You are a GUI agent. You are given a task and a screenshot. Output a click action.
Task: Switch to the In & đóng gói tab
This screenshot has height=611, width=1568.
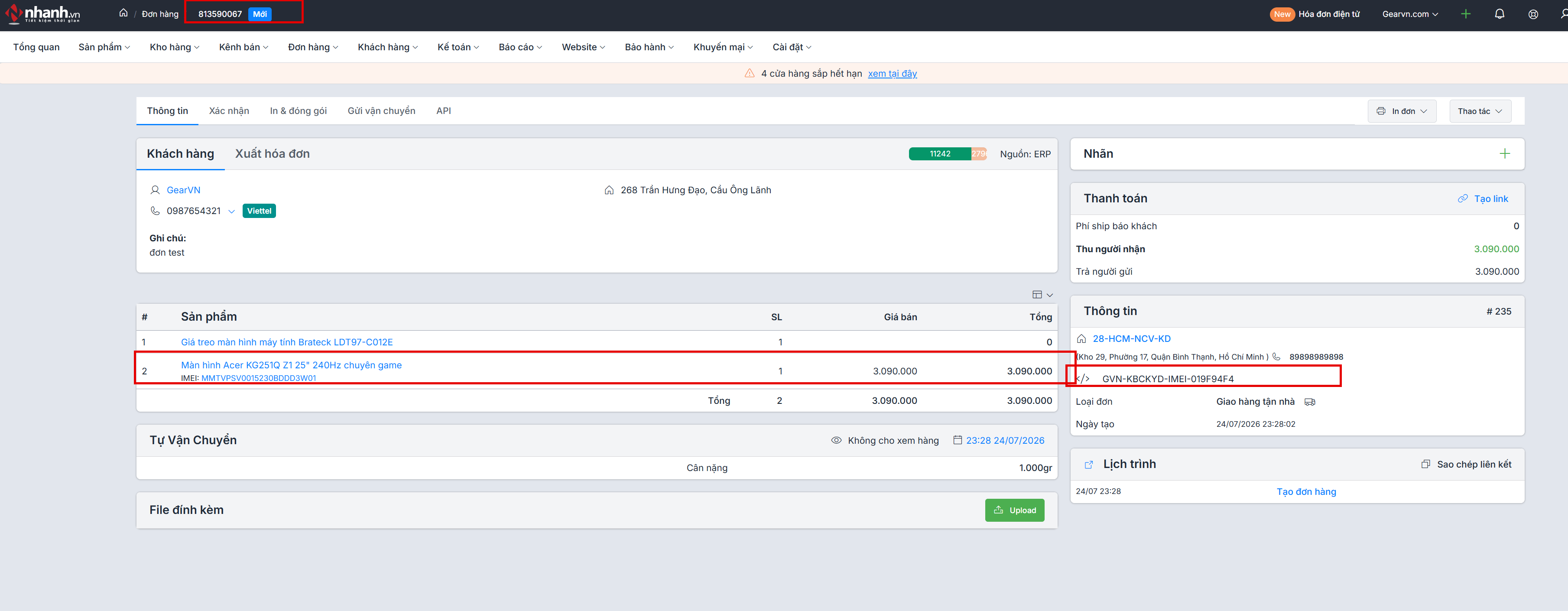point(298,111)
